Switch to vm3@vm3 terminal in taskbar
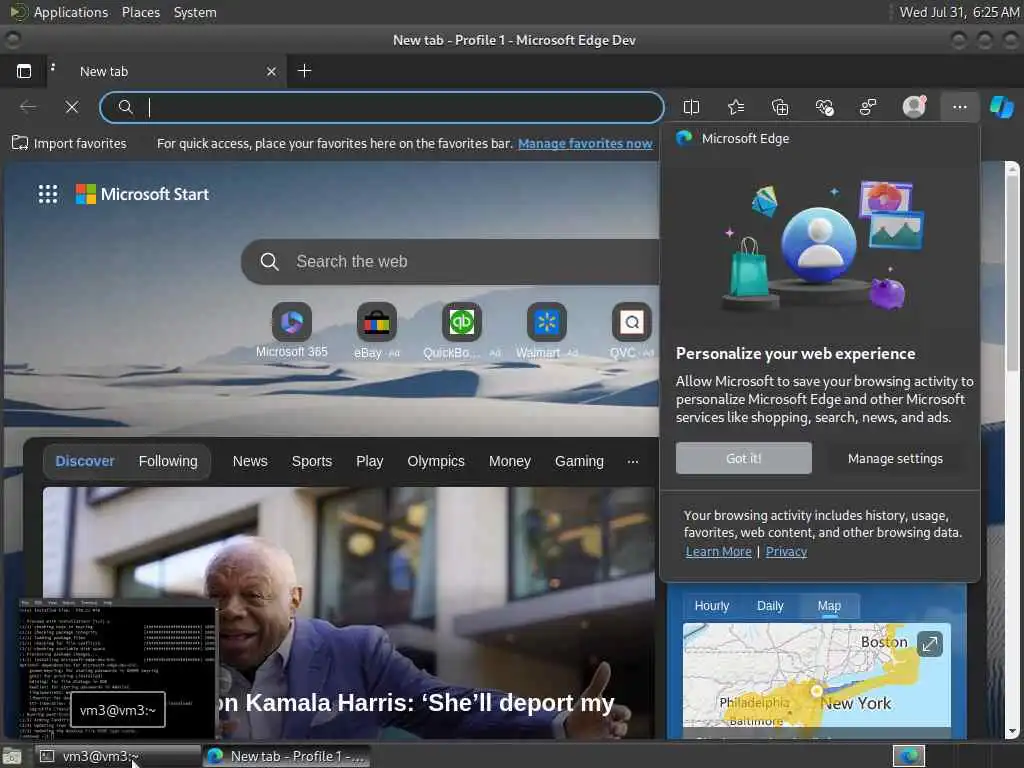The width and height of the screenshot is (1024, 768). coord(118,756)
